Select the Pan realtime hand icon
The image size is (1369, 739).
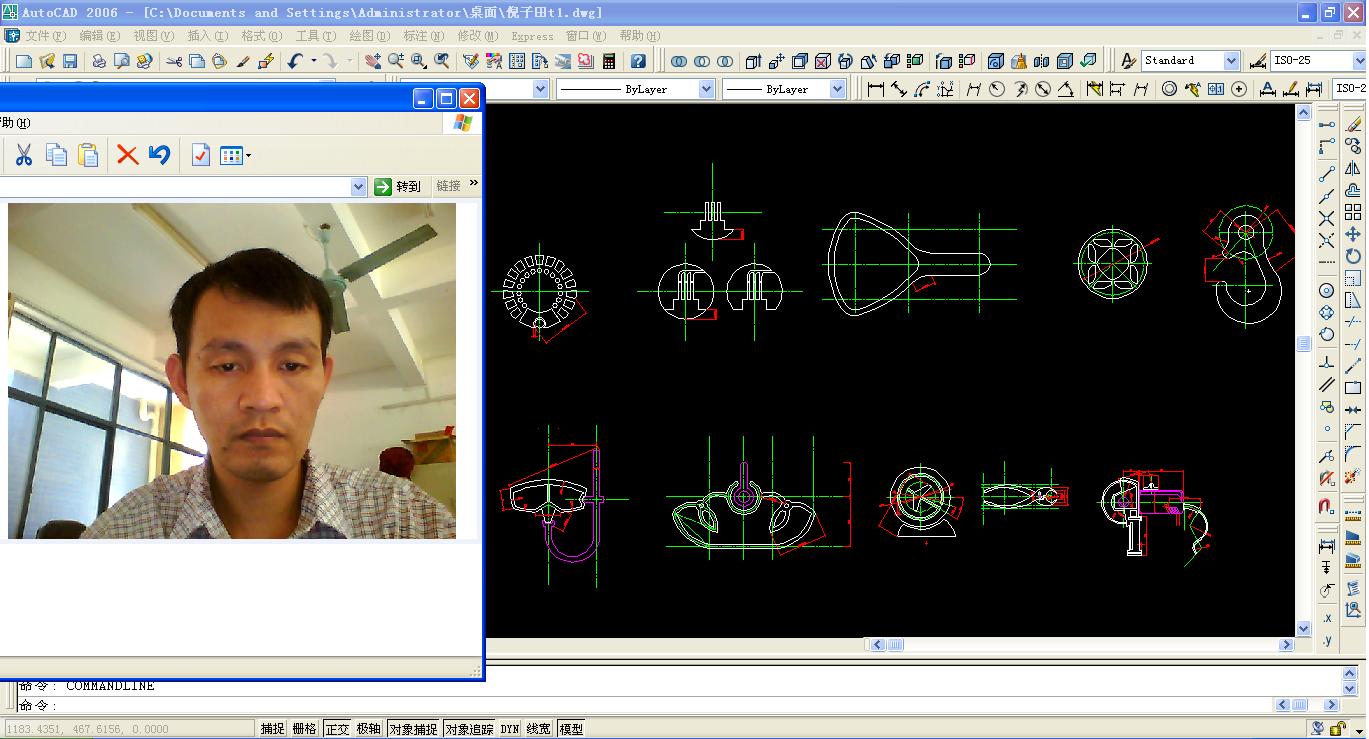pyautogui.click(x=373, y=61)
